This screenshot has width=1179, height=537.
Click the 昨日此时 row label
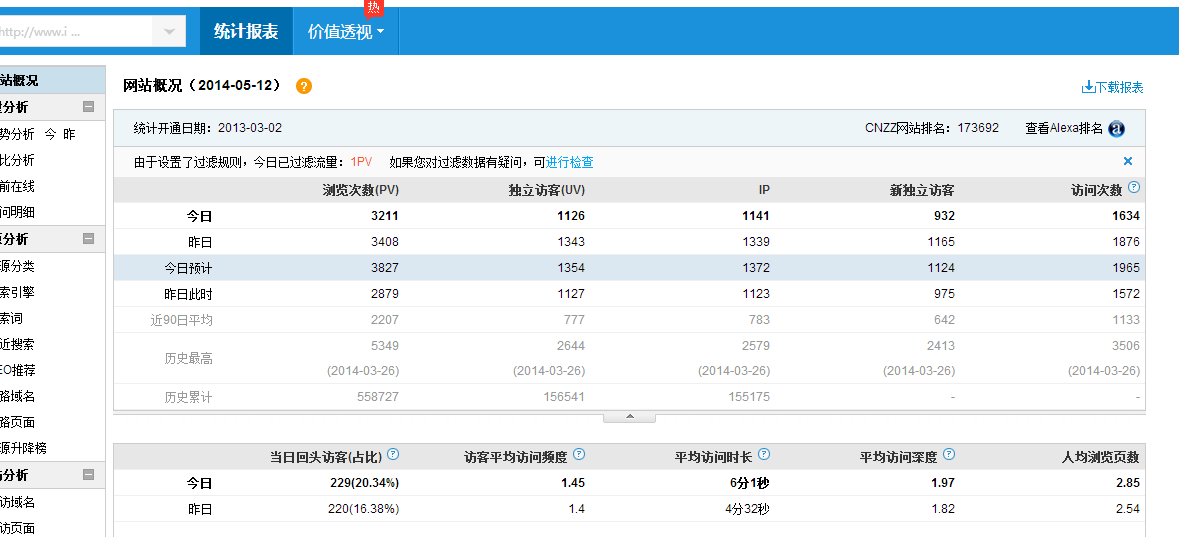pos(189,294)
